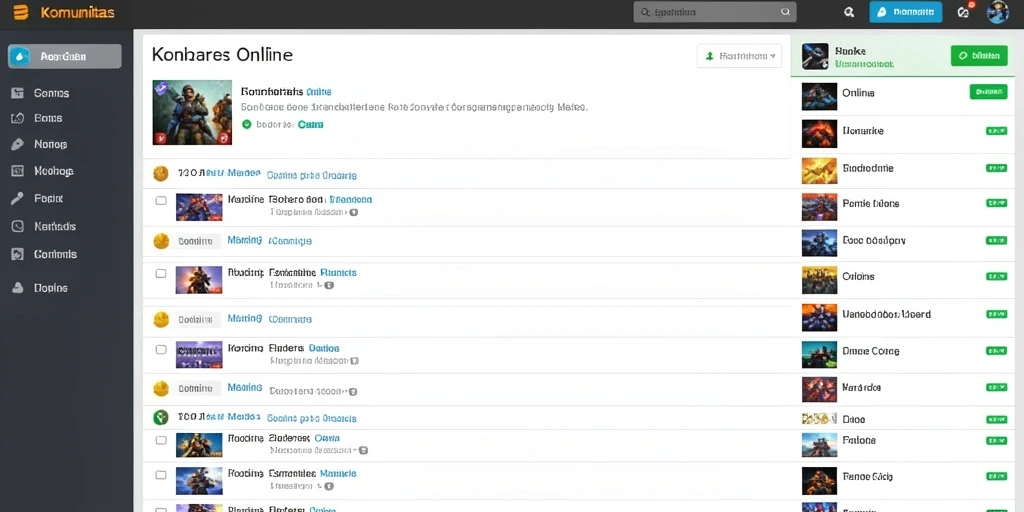
Task: Open the blue link ending Rootine Esmontles row
Action: point(338,473)
